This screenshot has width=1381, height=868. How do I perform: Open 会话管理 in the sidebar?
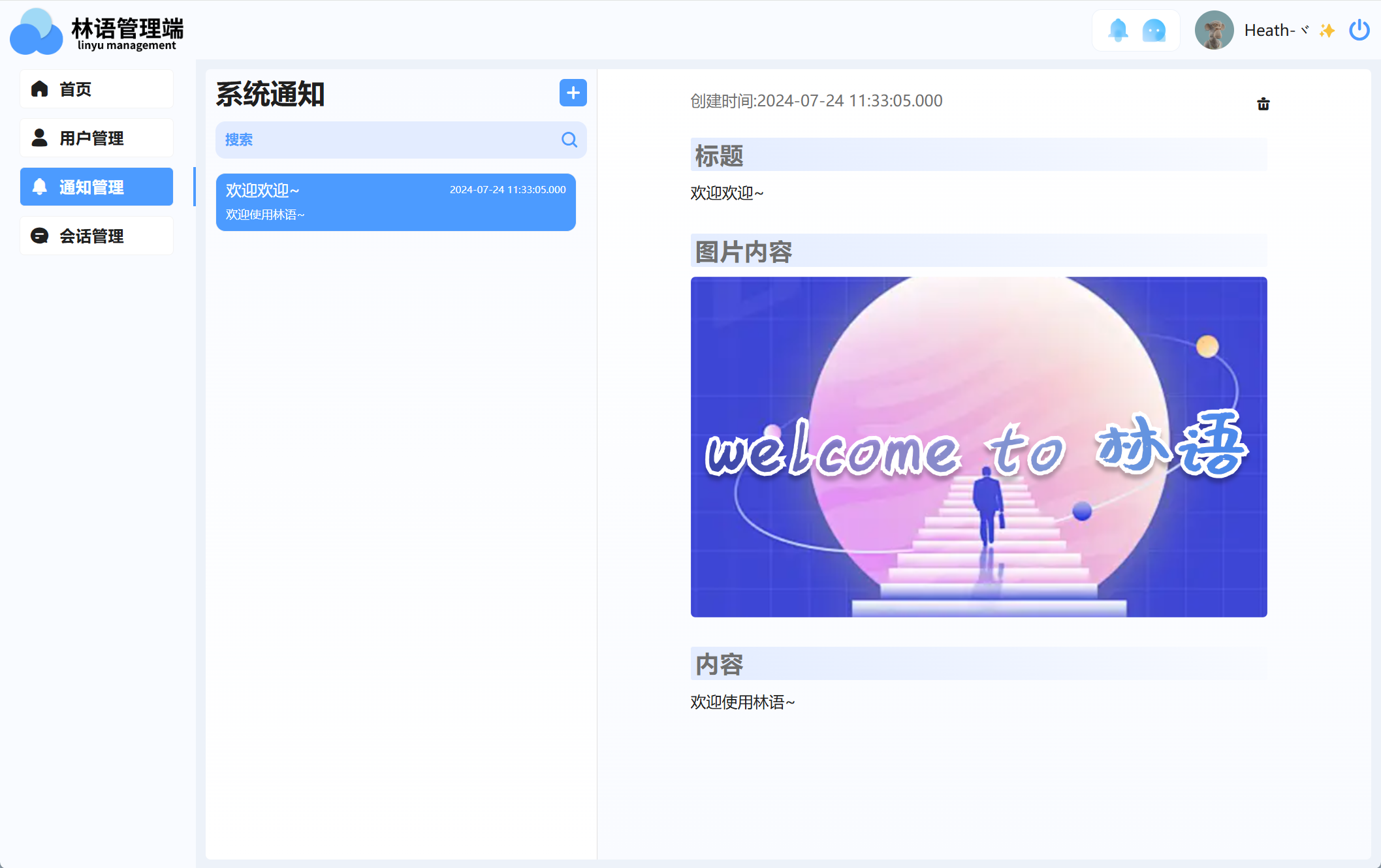[x=97, y=236]
